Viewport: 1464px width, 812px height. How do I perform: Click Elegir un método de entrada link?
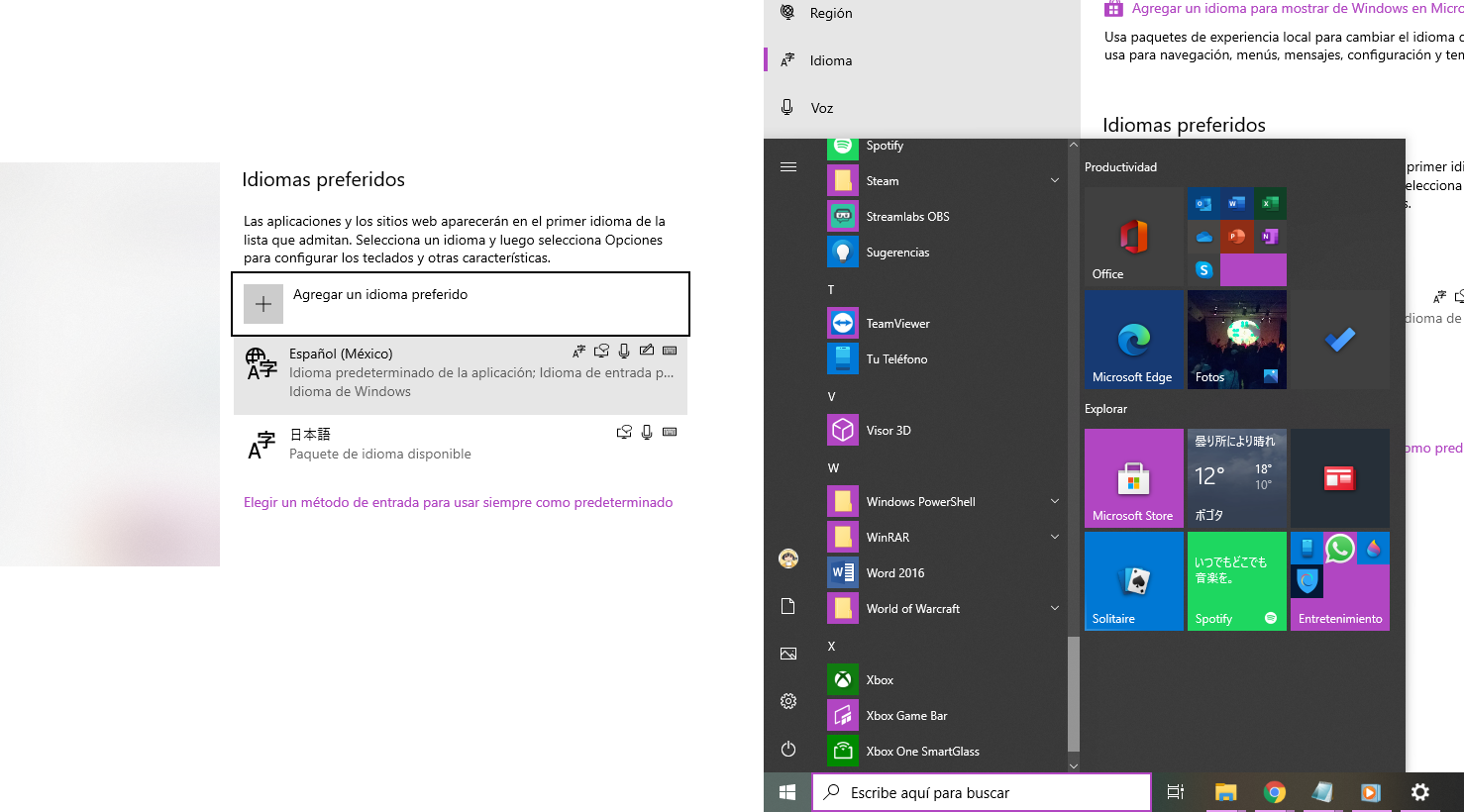[x=459, y=503]
